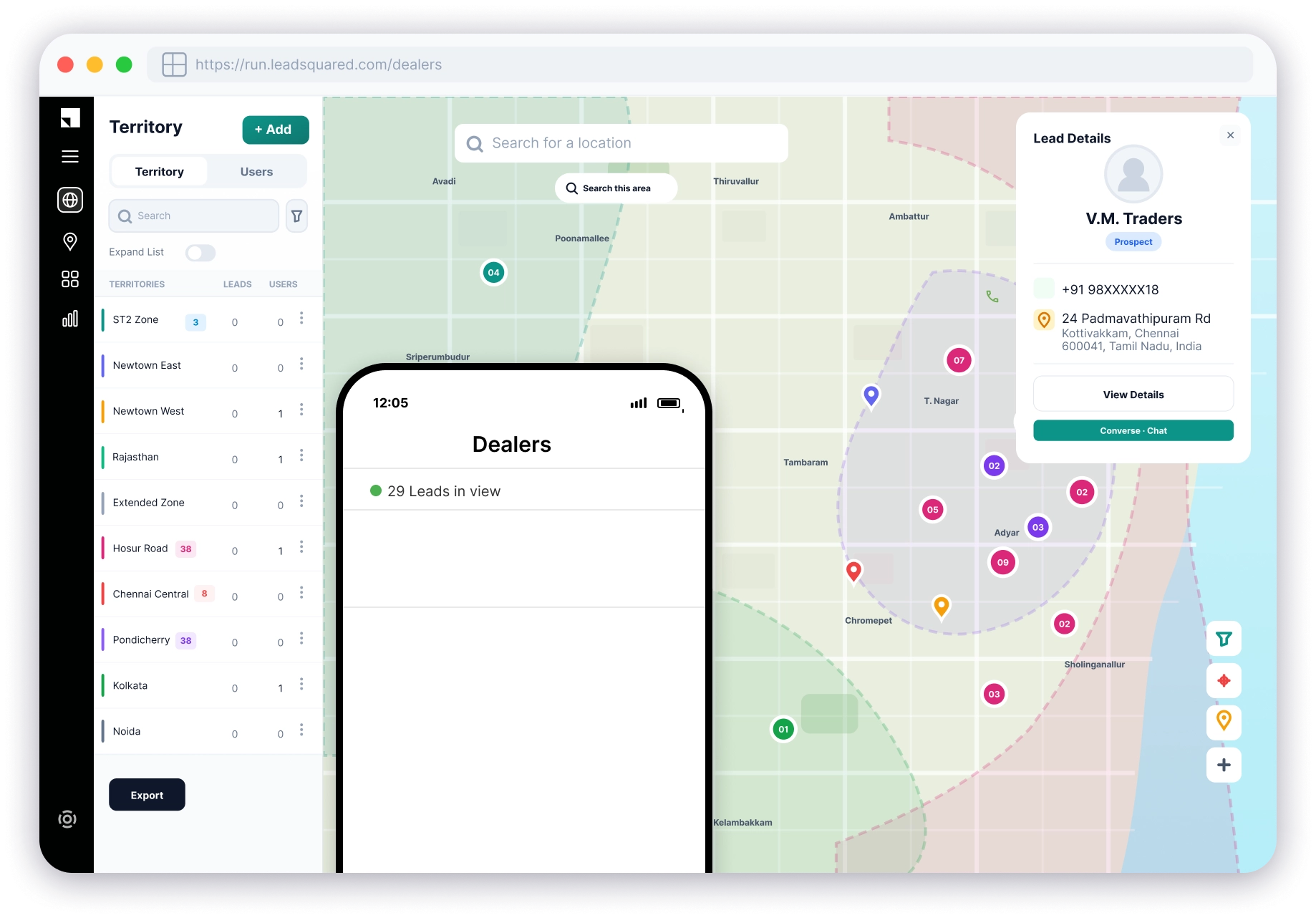Screen dimensions: 1316x918
Task: Open the location pin sidebar icon
Action: 70,241
